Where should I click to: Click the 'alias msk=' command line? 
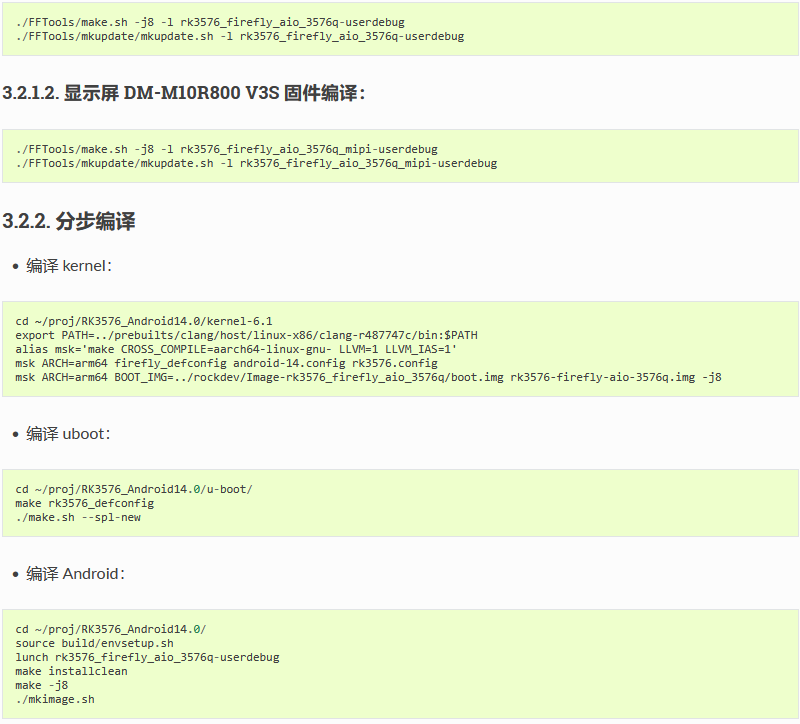point(236,349)
